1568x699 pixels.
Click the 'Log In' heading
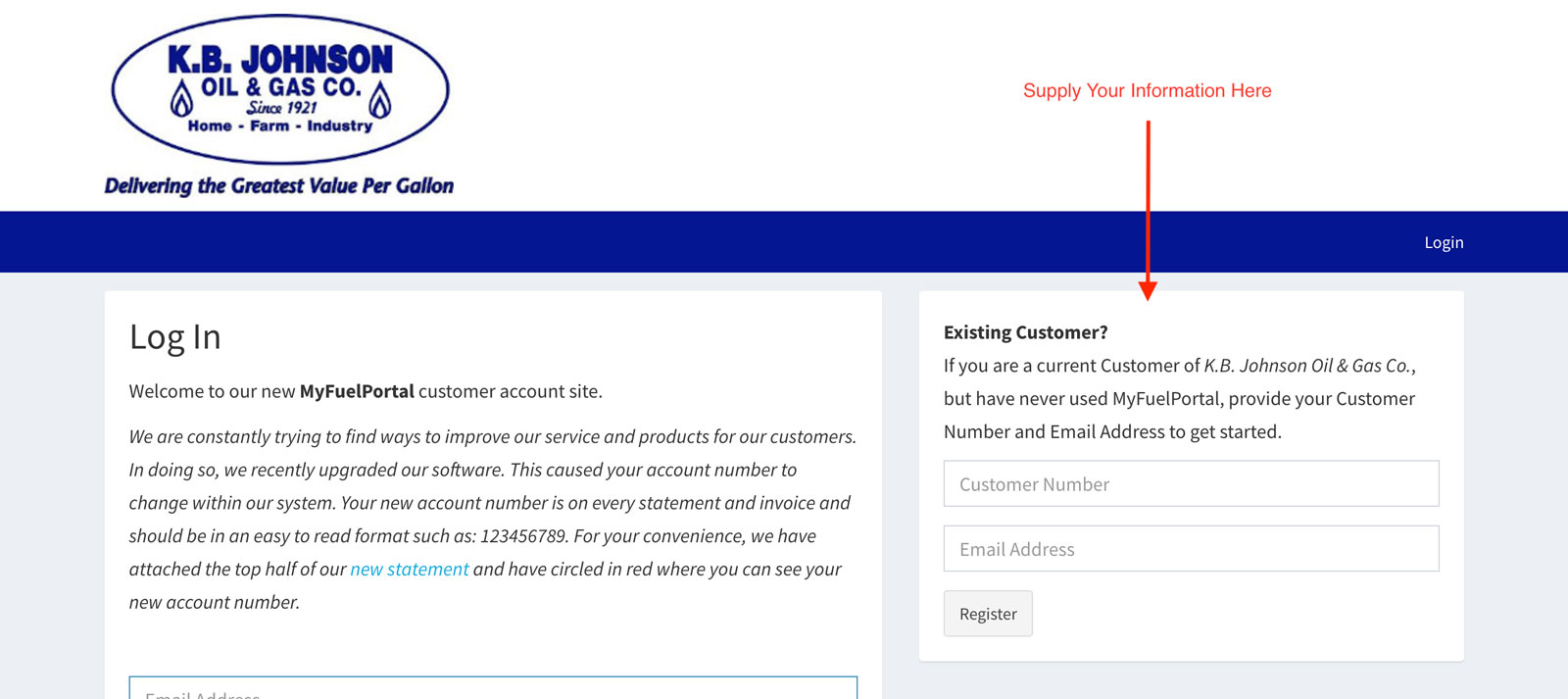point(175,336)
